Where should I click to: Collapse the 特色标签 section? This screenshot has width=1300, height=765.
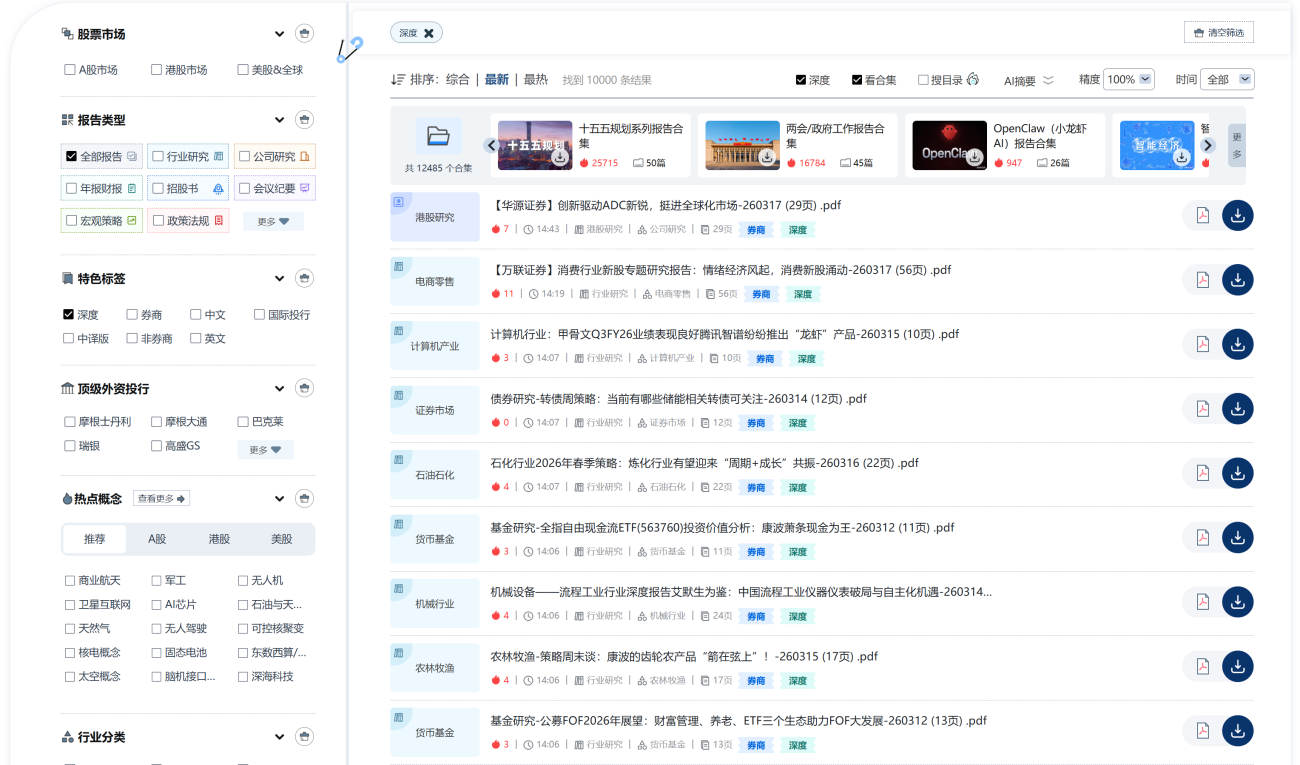280,279
